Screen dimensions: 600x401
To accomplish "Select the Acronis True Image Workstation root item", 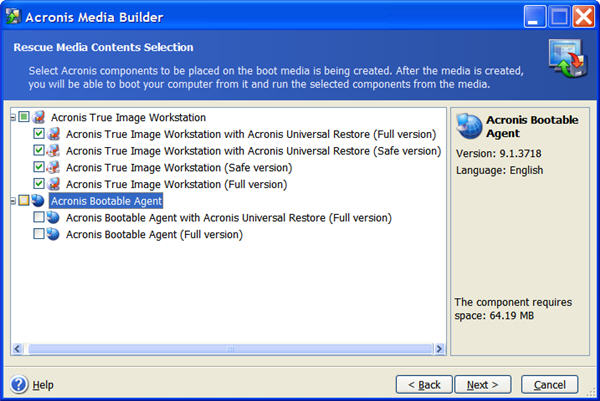I will pos(128,117).
